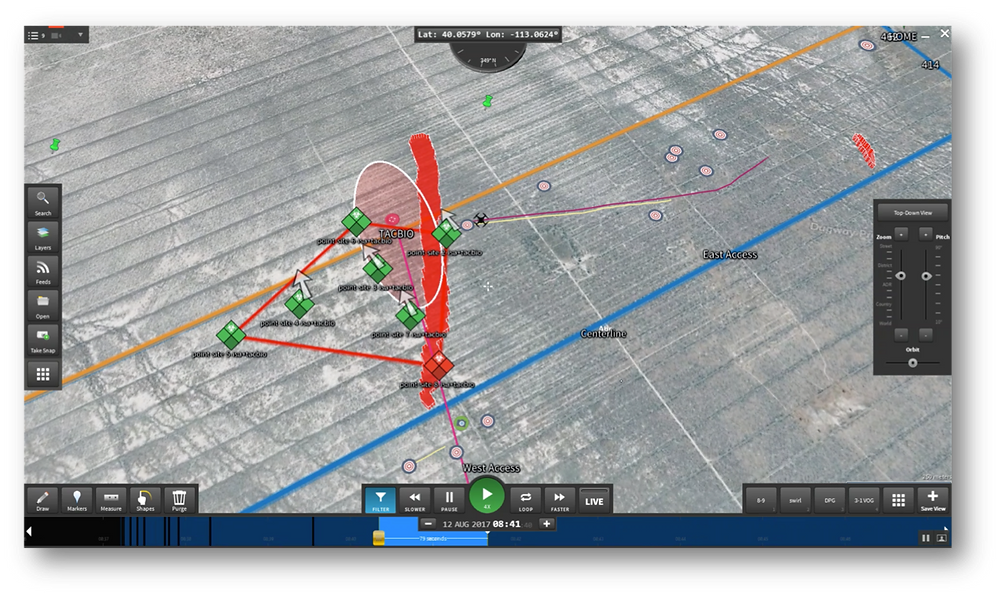Load the saved view DPG

tap(830, 500)
